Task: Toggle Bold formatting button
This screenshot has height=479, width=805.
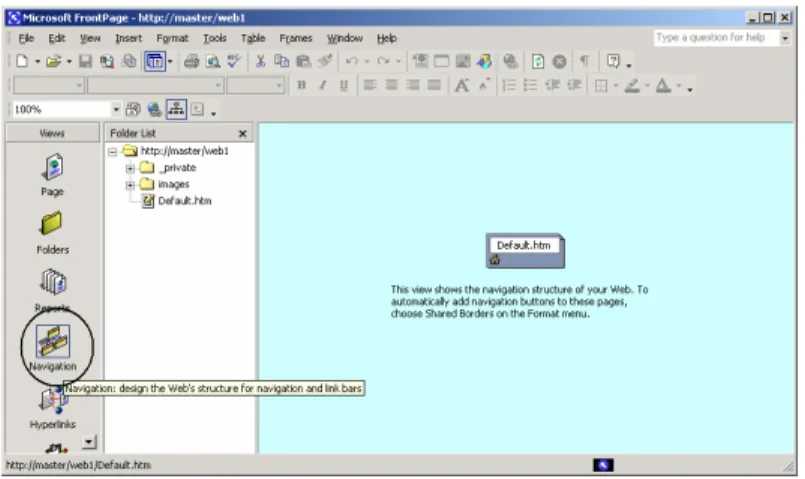Action: [x=301, y=86]
